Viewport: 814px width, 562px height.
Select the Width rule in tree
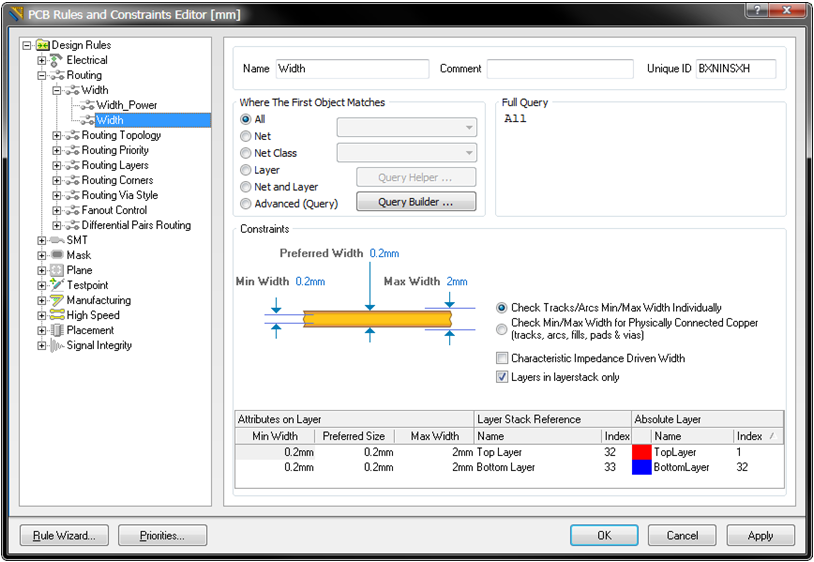click(x=110, y=120)
